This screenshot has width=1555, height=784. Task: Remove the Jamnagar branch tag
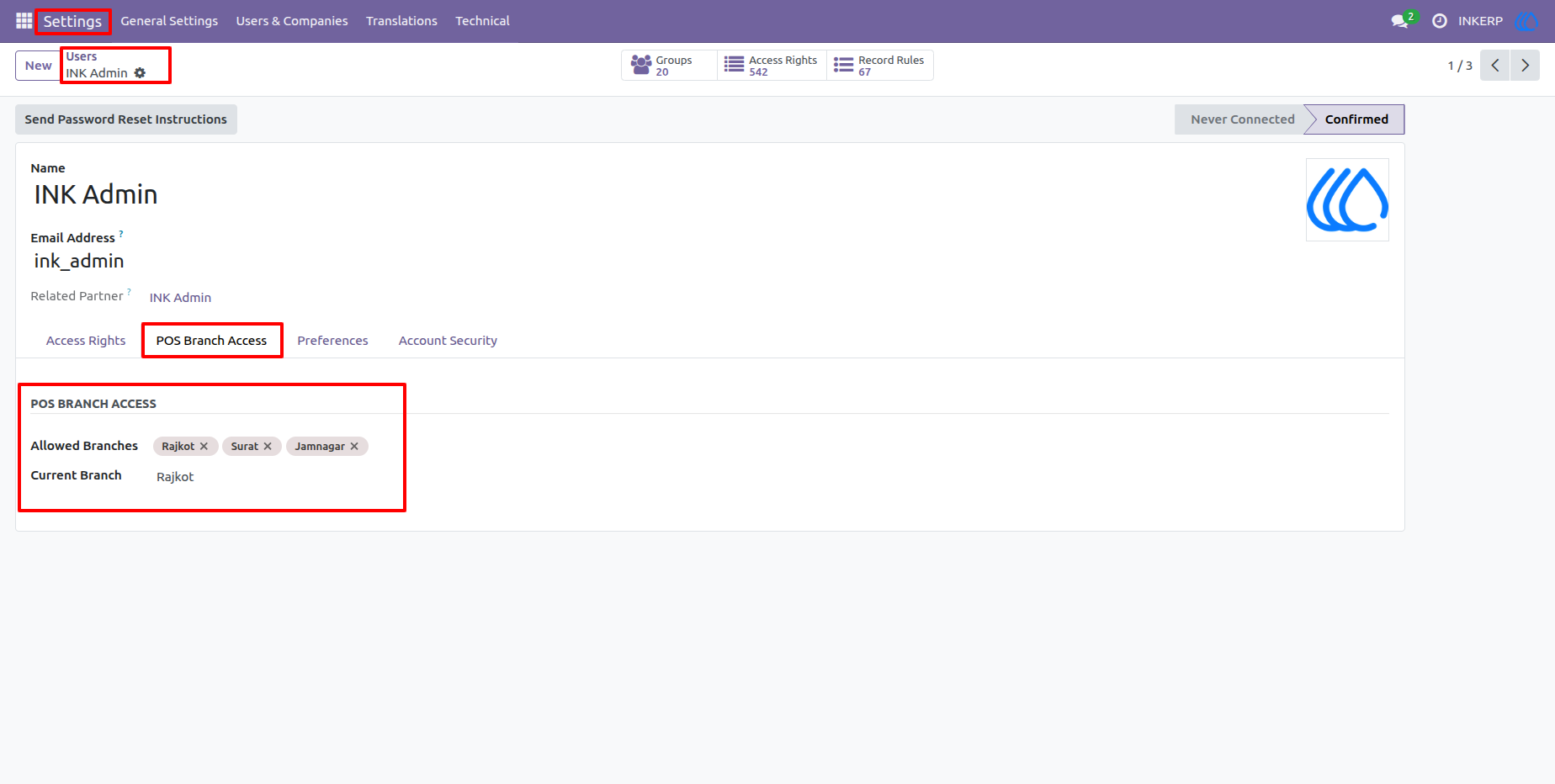pos(354,447)
